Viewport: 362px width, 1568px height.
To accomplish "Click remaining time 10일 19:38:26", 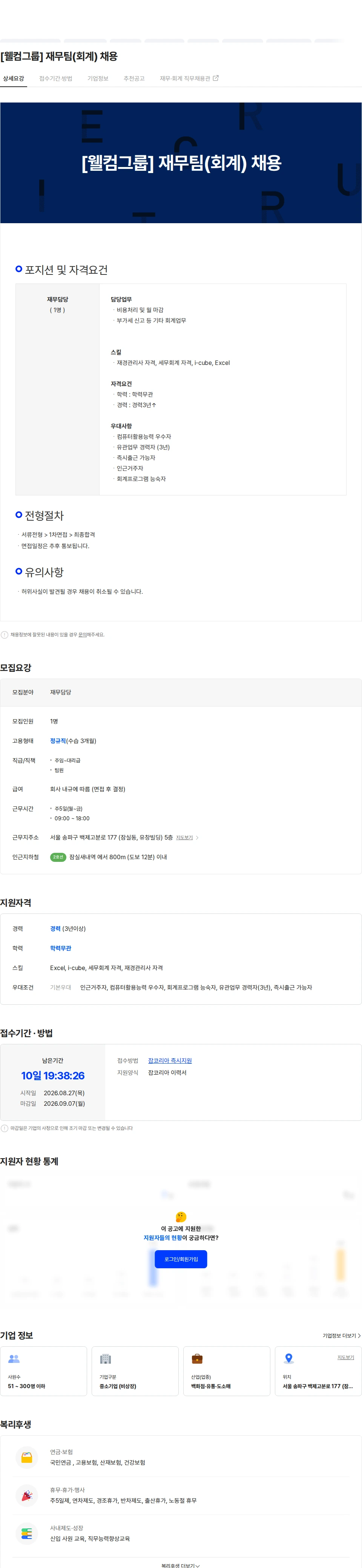I will coord(53,1076).
